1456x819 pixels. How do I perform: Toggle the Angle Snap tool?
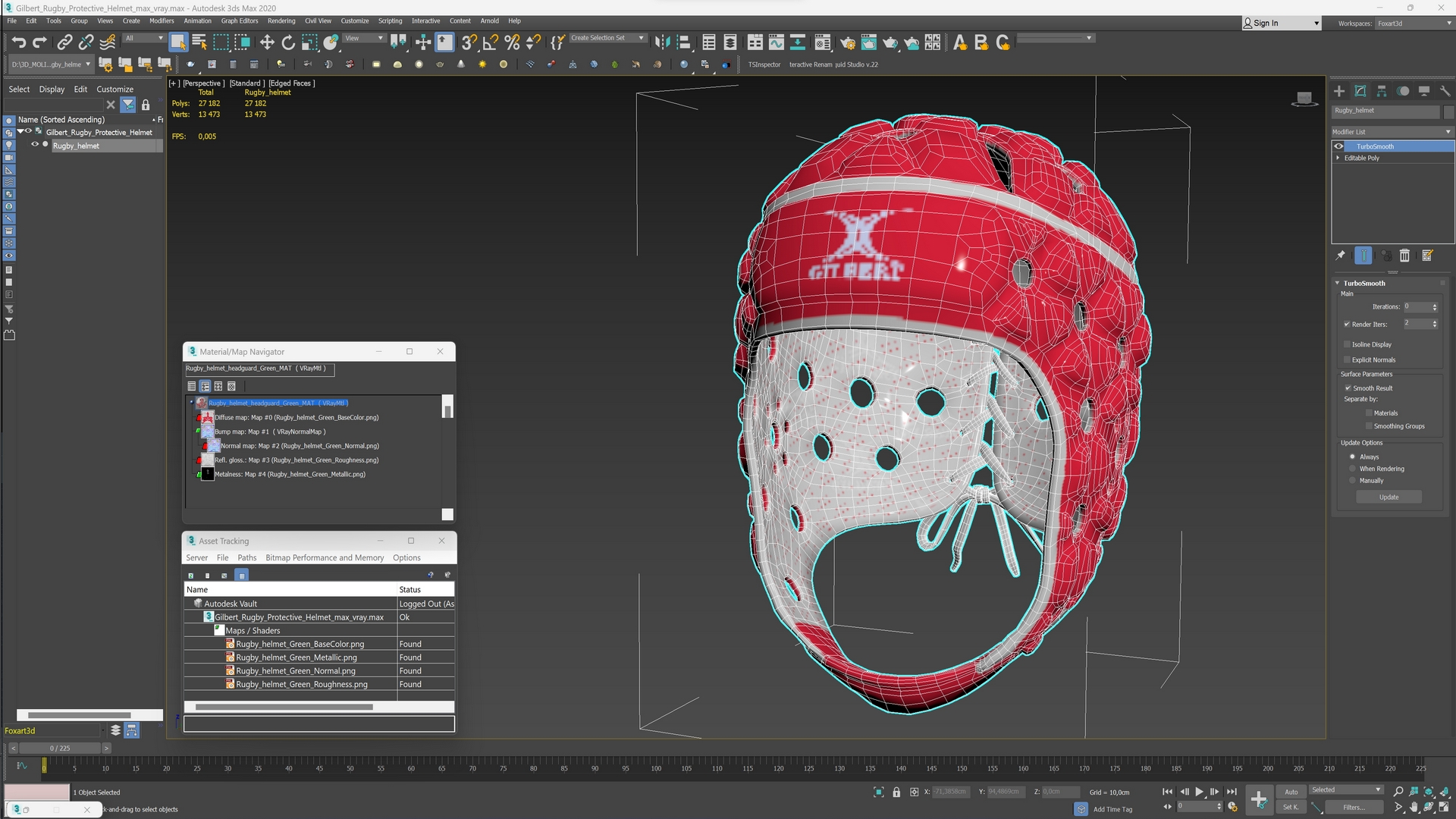[491, 42]
